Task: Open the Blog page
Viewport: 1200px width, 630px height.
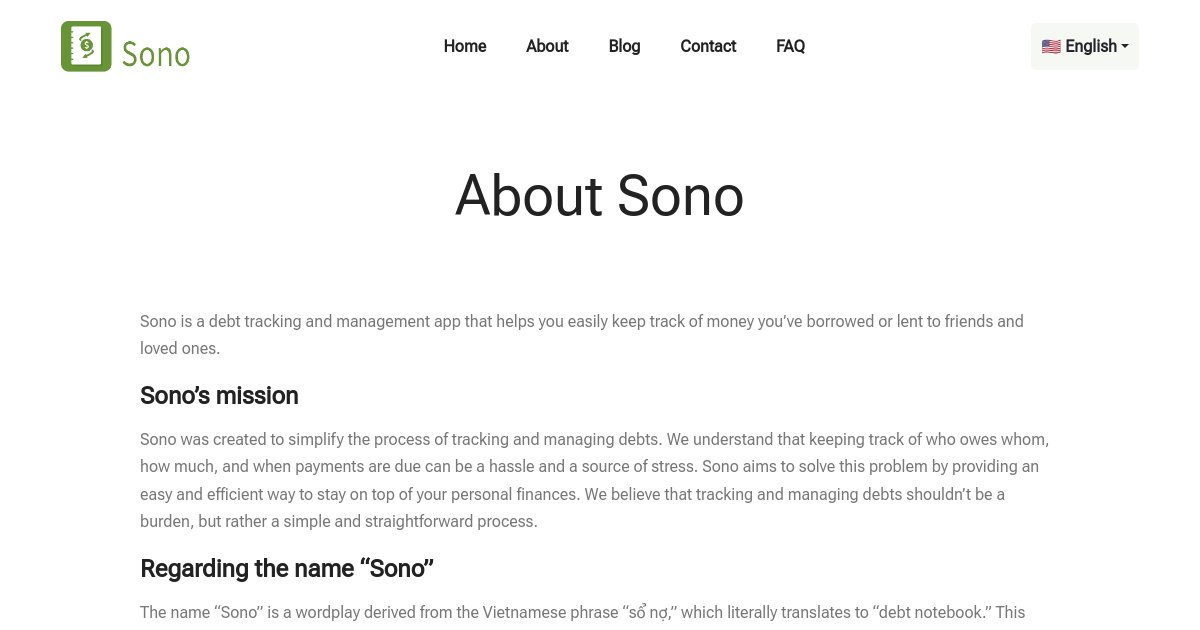Action: pos(624,46)
